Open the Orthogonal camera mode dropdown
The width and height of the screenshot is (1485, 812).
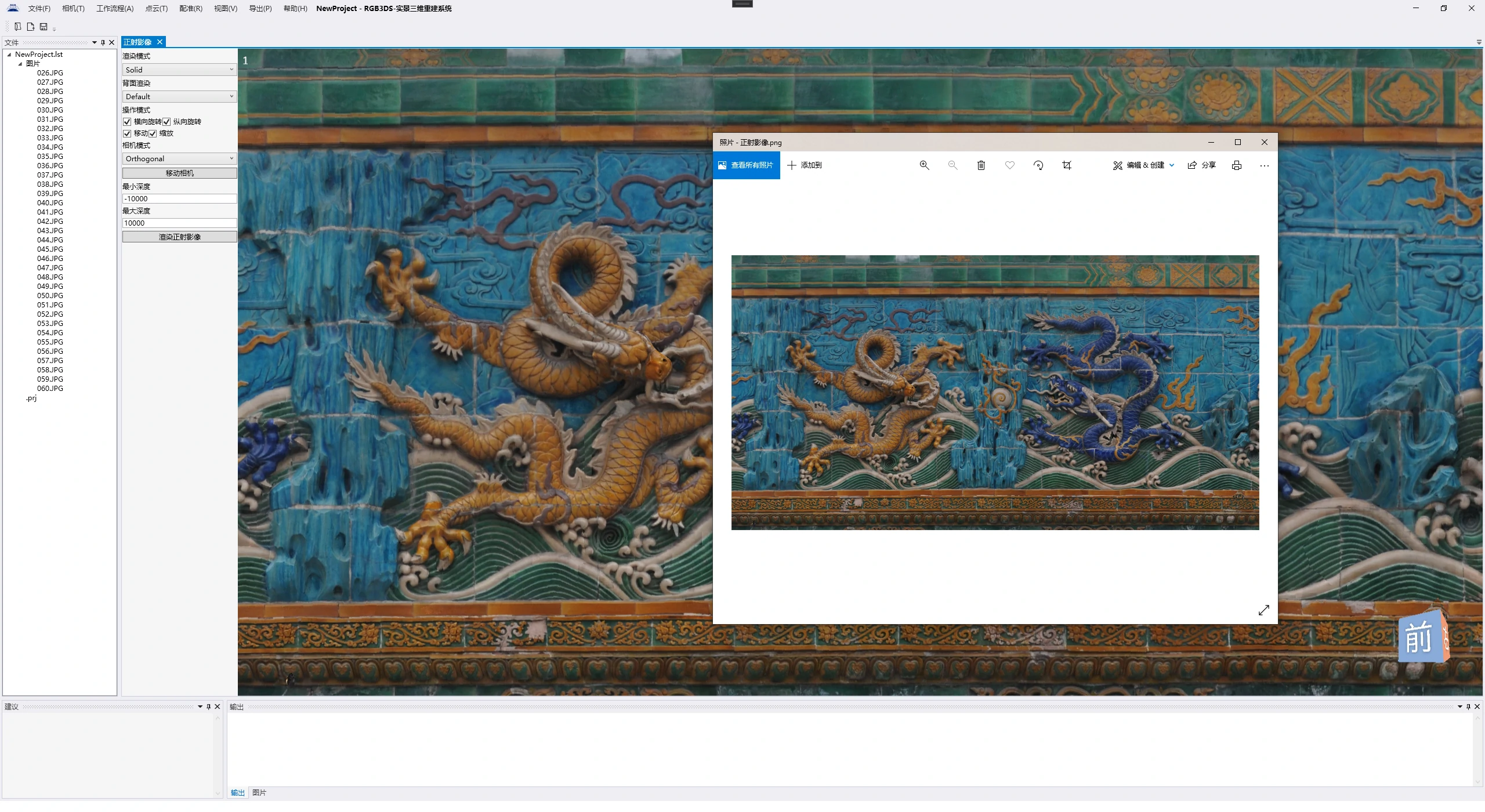[179, 158]
